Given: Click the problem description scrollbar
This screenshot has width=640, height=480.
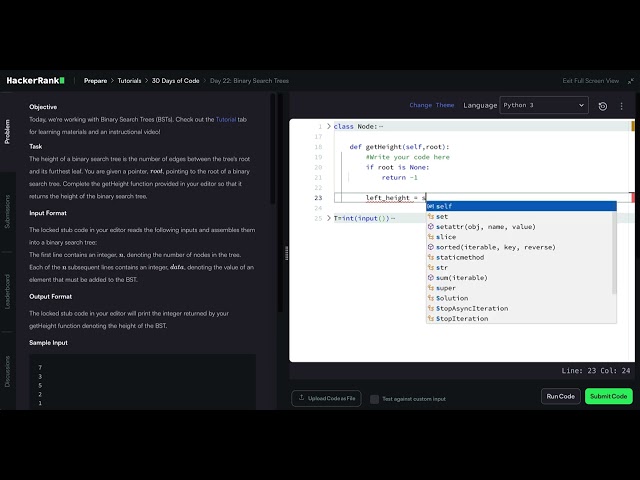Looking at the screenshot, I should click(x=273, y=149).
